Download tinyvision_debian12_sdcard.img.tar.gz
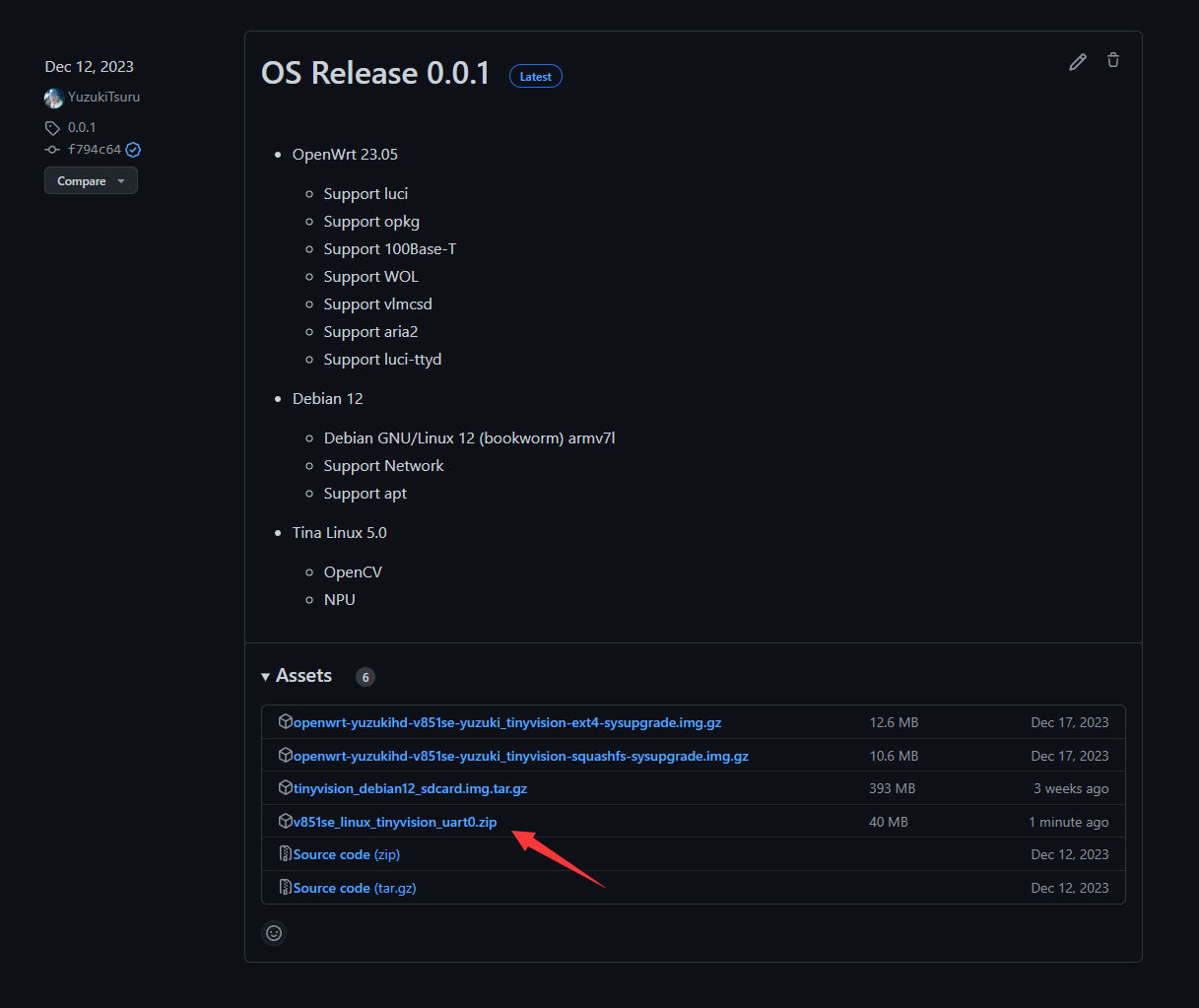 pyautogui.click(x=410, y=788)
